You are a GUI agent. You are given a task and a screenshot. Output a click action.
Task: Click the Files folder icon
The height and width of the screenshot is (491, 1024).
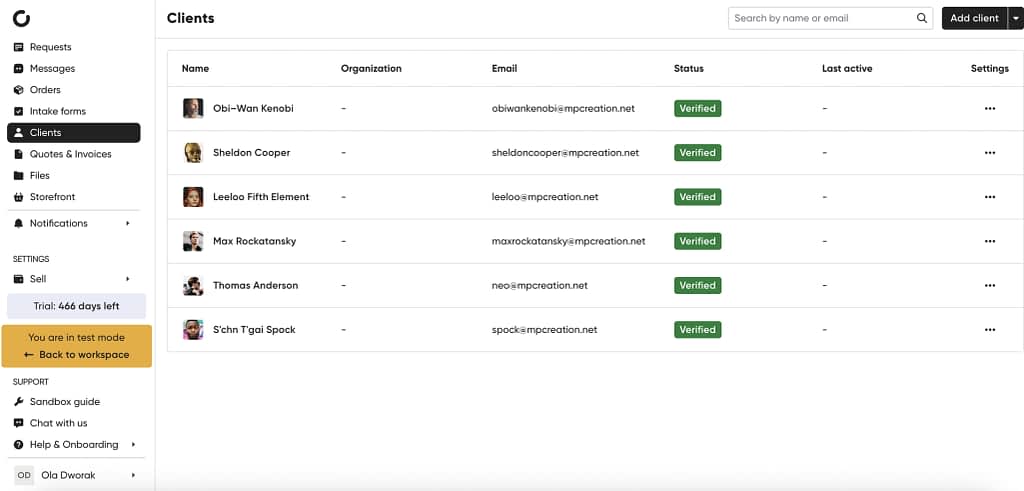(18, 176)
